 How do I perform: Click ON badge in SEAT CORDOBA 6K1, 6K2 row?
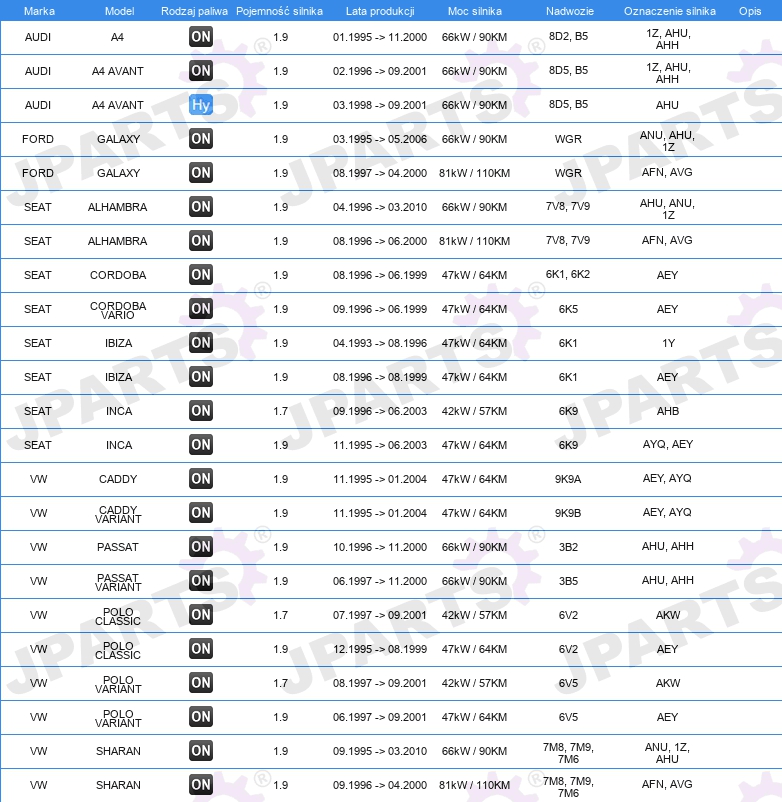[x=200, y=275]
